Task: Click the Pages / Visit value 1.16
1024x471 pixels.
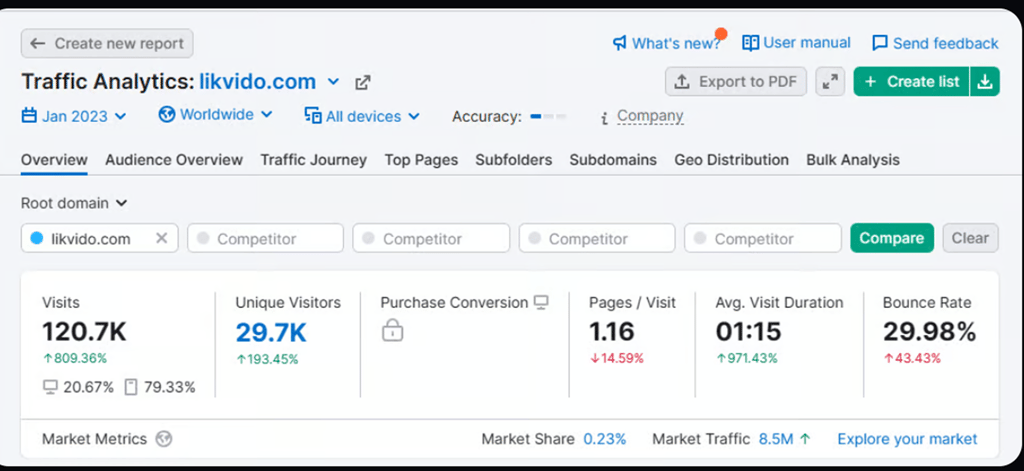Action: coord(612,333)
